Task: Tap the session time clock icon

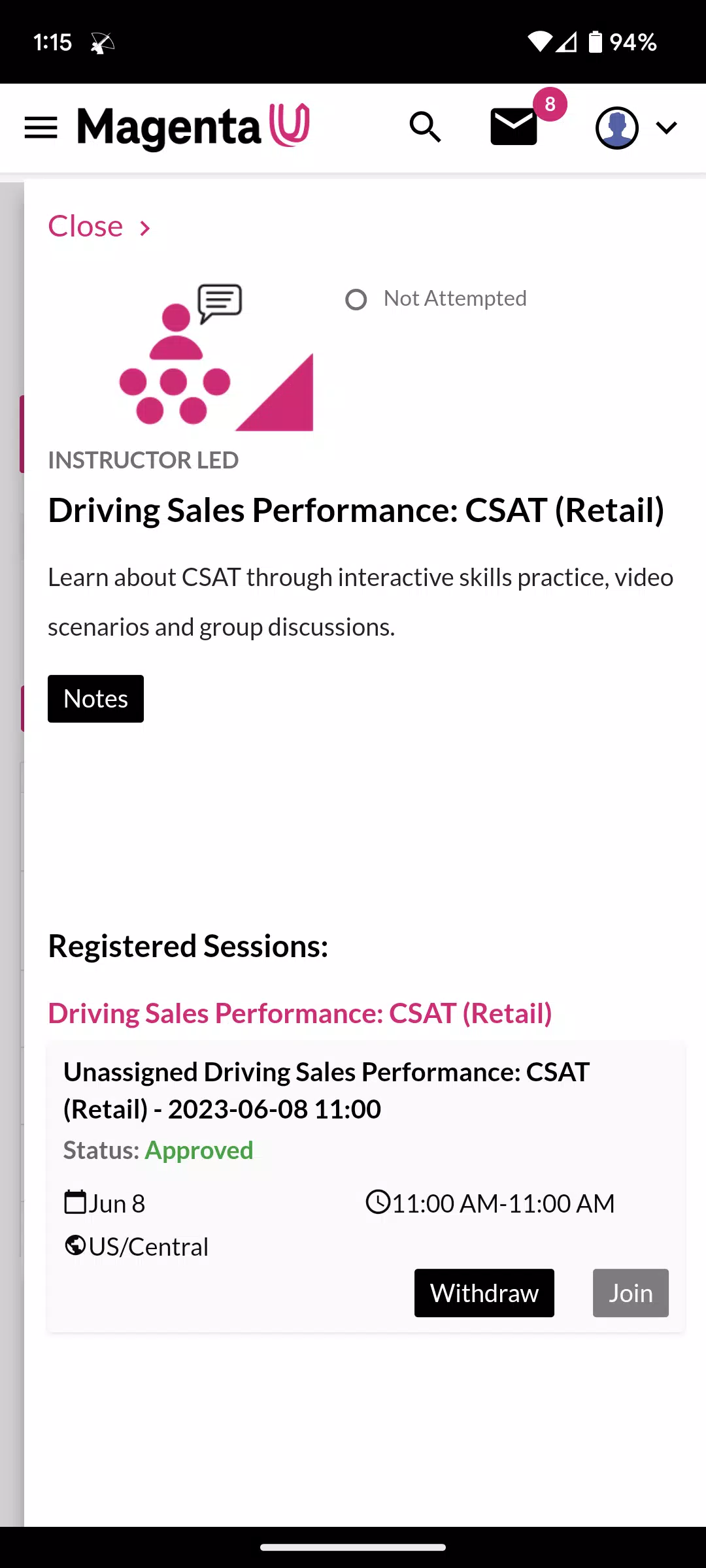Action: click(x=378, y=1202)
